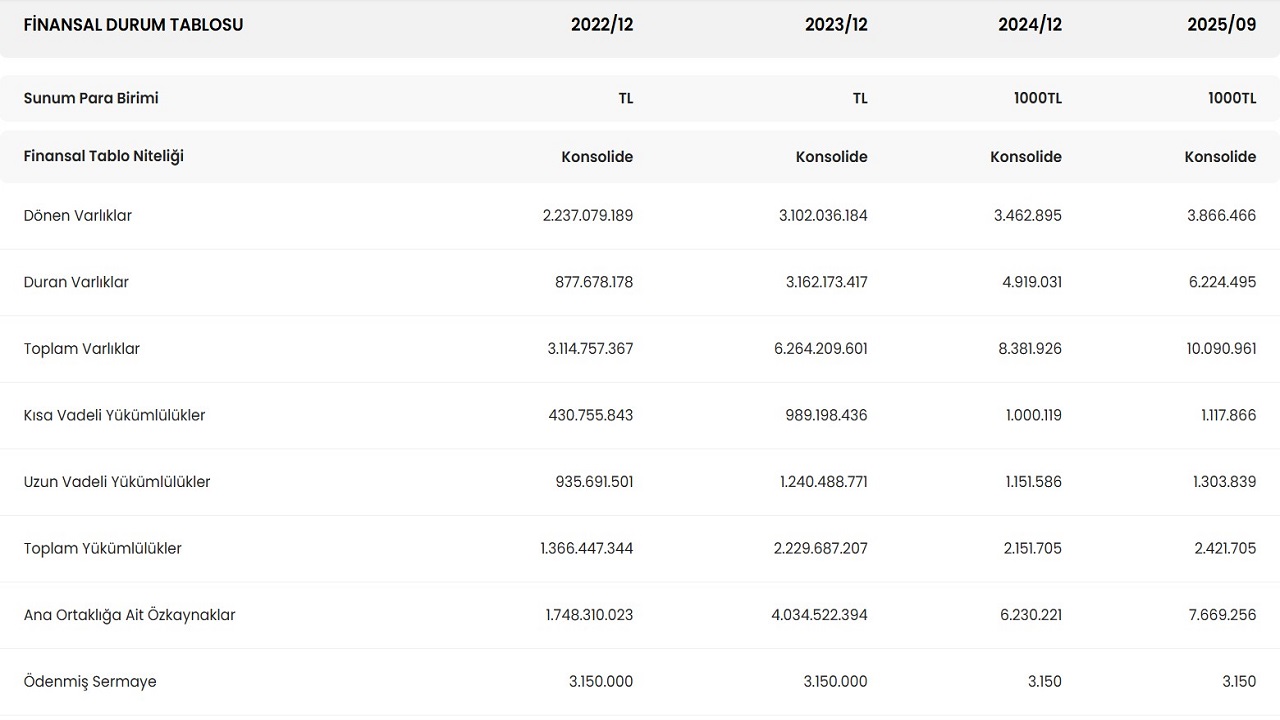Click the Duran Varlıklar row label
1280x720 pixels.
(76, 282)
